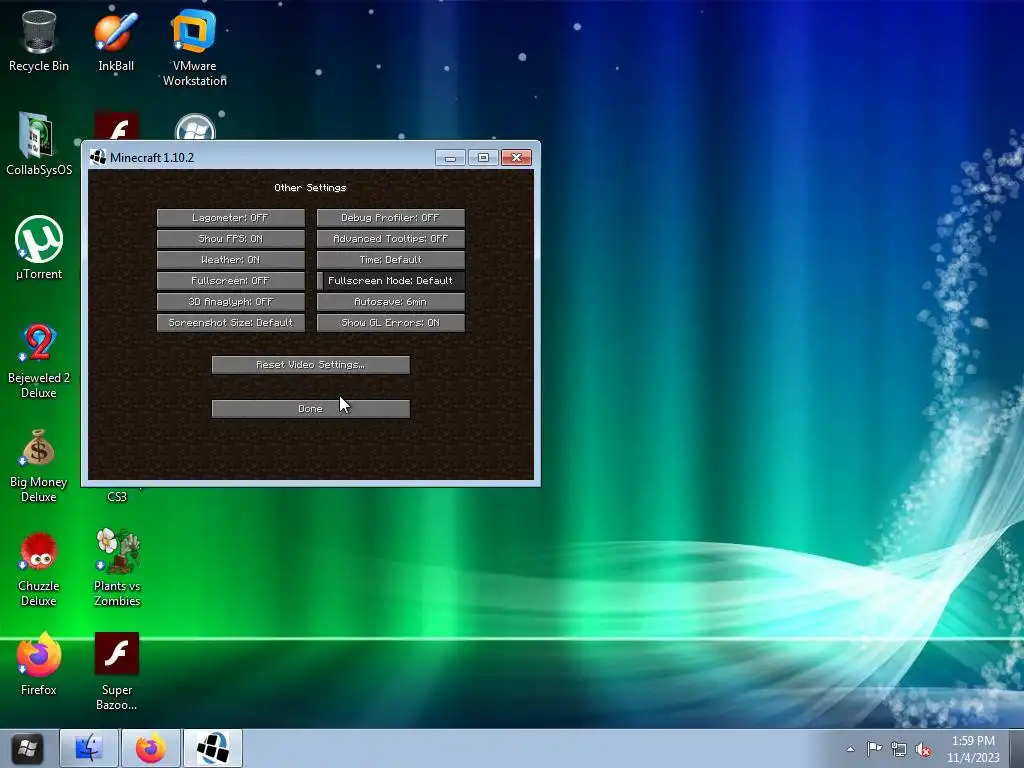The image size is (1024, 768).
Task: Show hidden tray icons arrow
Action: click(850, 749)
